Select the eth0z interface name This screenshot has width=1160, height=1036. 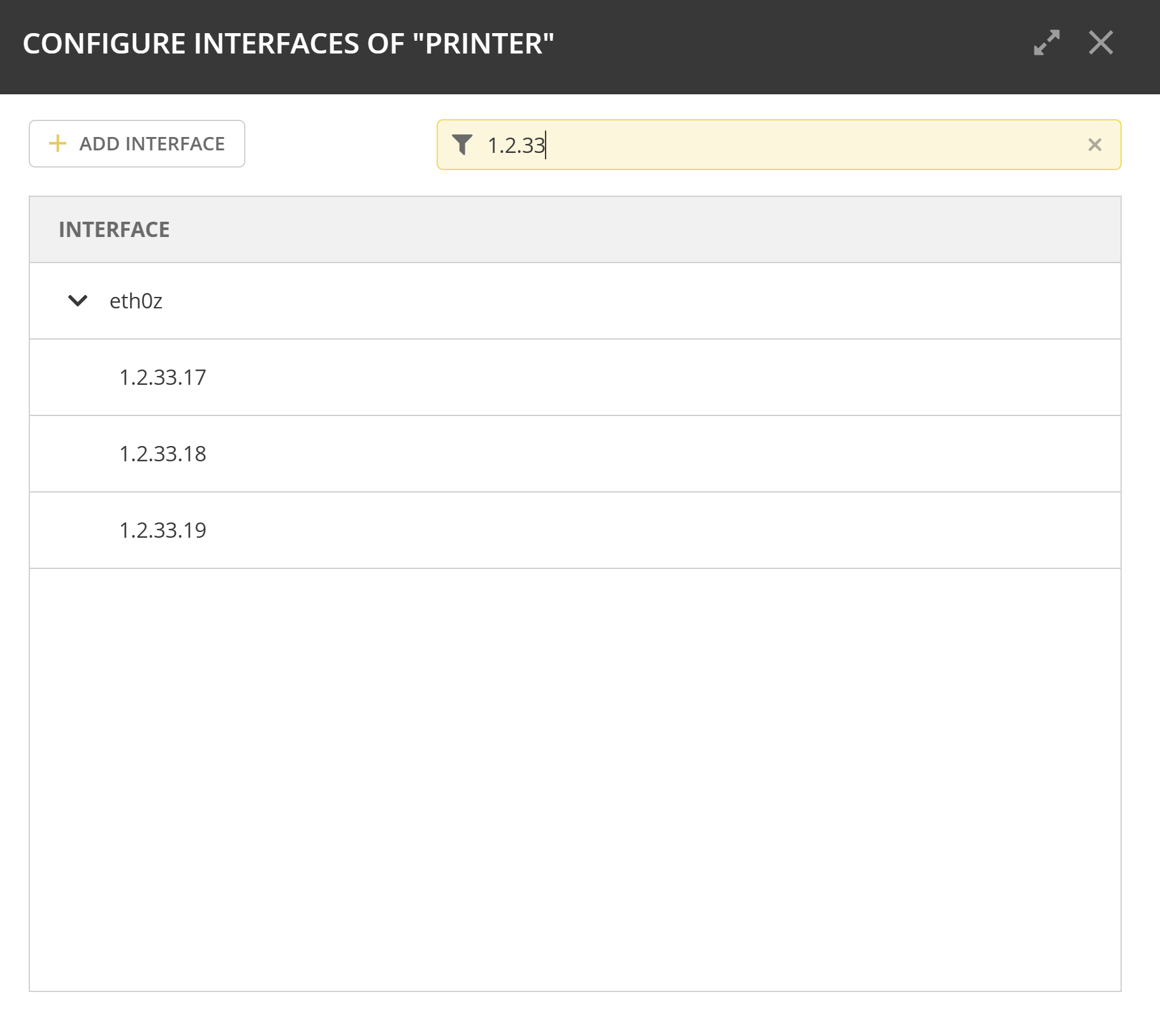pyautogui.click(x=136, y=301)
